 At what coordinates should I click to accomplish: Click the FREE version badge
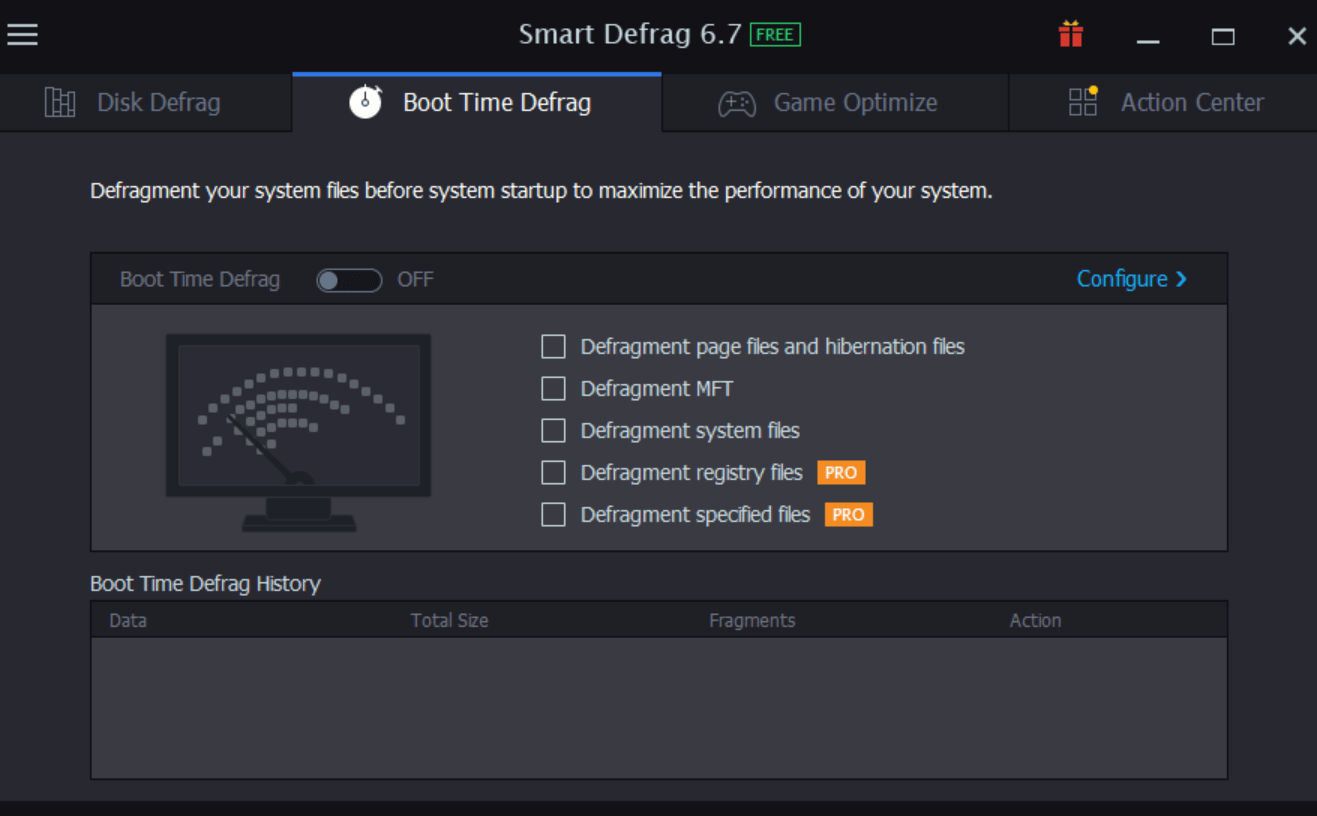pyautogui.click(x=775, y=34)
